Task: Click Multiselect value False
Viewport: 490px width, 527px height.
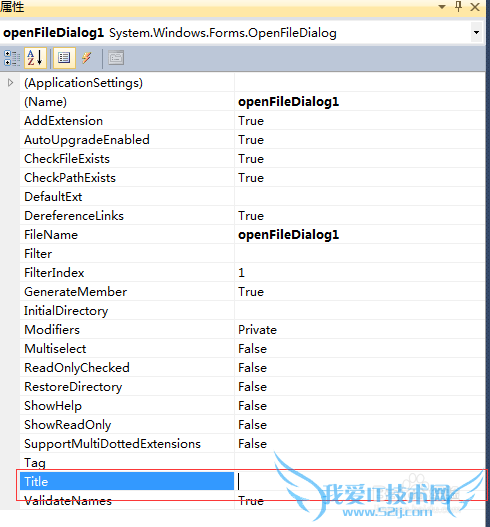Action: 360,349
